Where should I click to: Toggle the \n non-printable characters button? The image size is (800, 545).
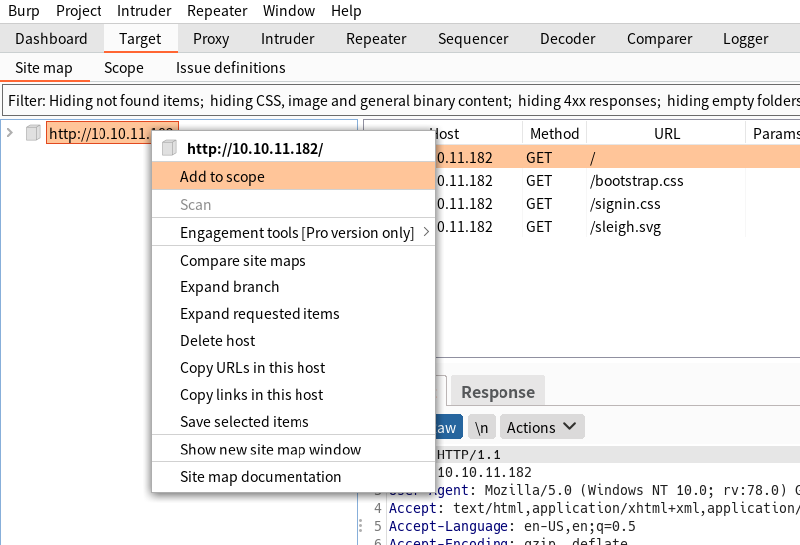coord(482,427)
